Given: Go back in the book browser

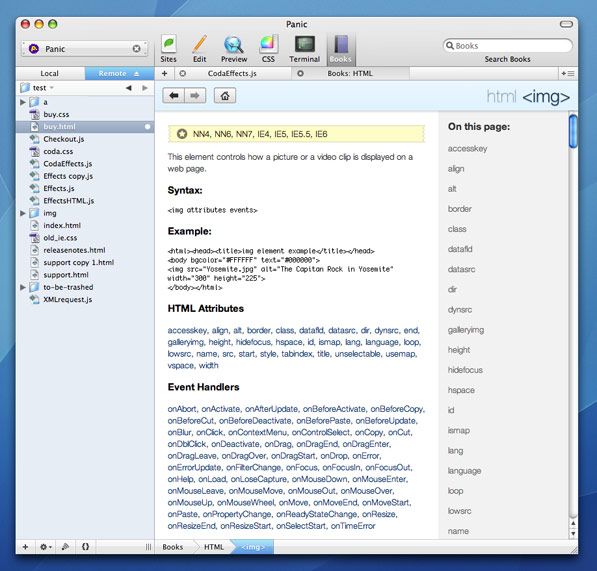Looking at the screenshot, I should point(174,96).
